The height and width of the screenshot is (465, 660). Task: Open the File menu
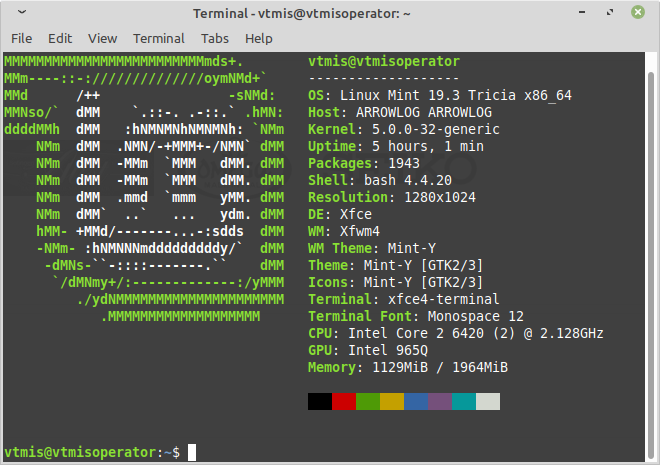click(21, 39)
